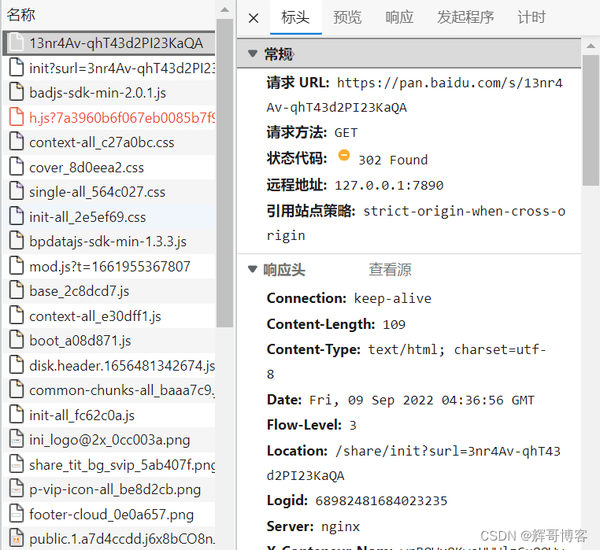This screenshot has width=600, height=550.
Task: Click the Date header value
Action: point(422,400)
